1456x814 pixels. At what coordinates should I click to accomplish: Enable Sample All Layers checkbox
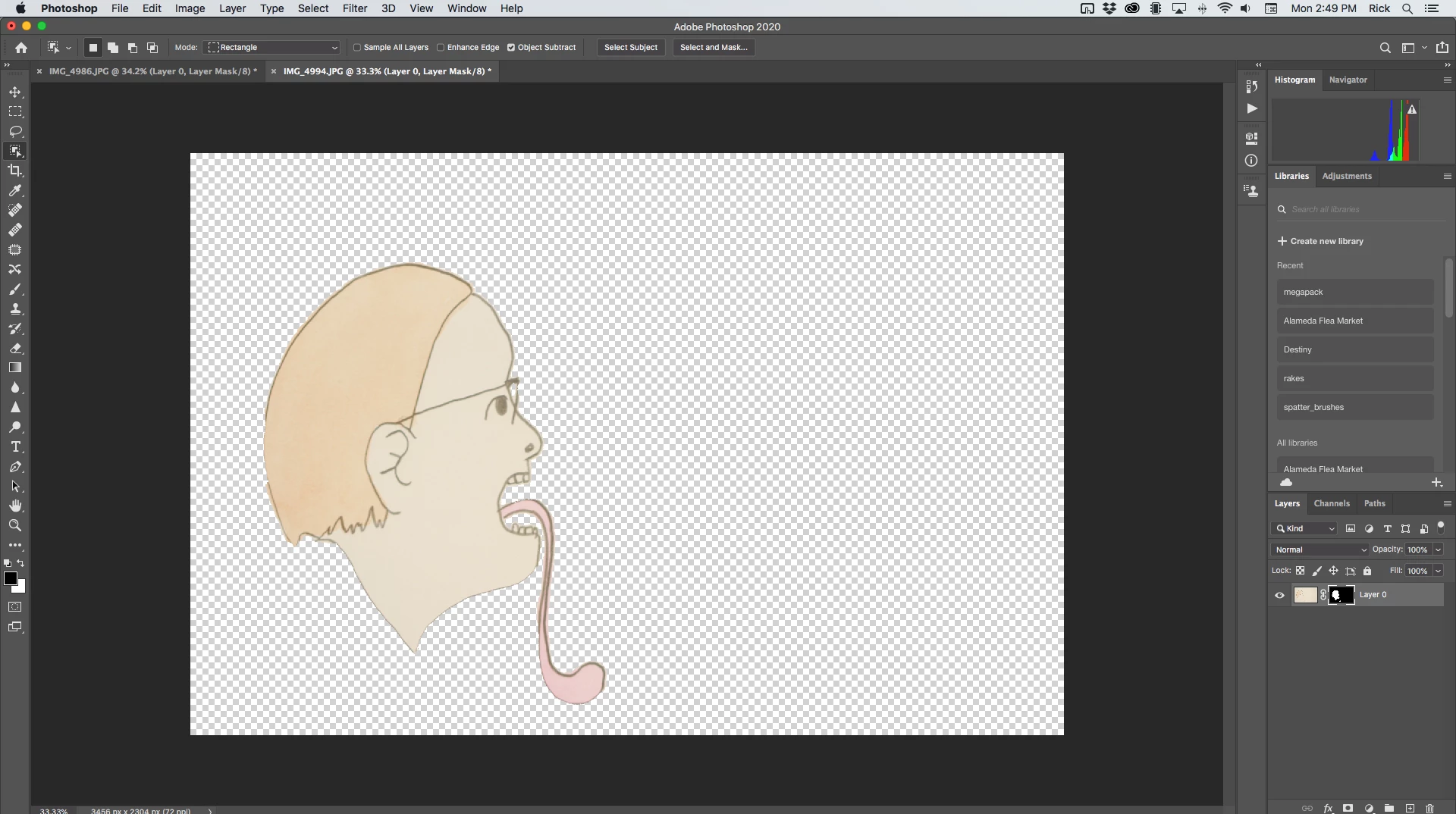[356, 48]
